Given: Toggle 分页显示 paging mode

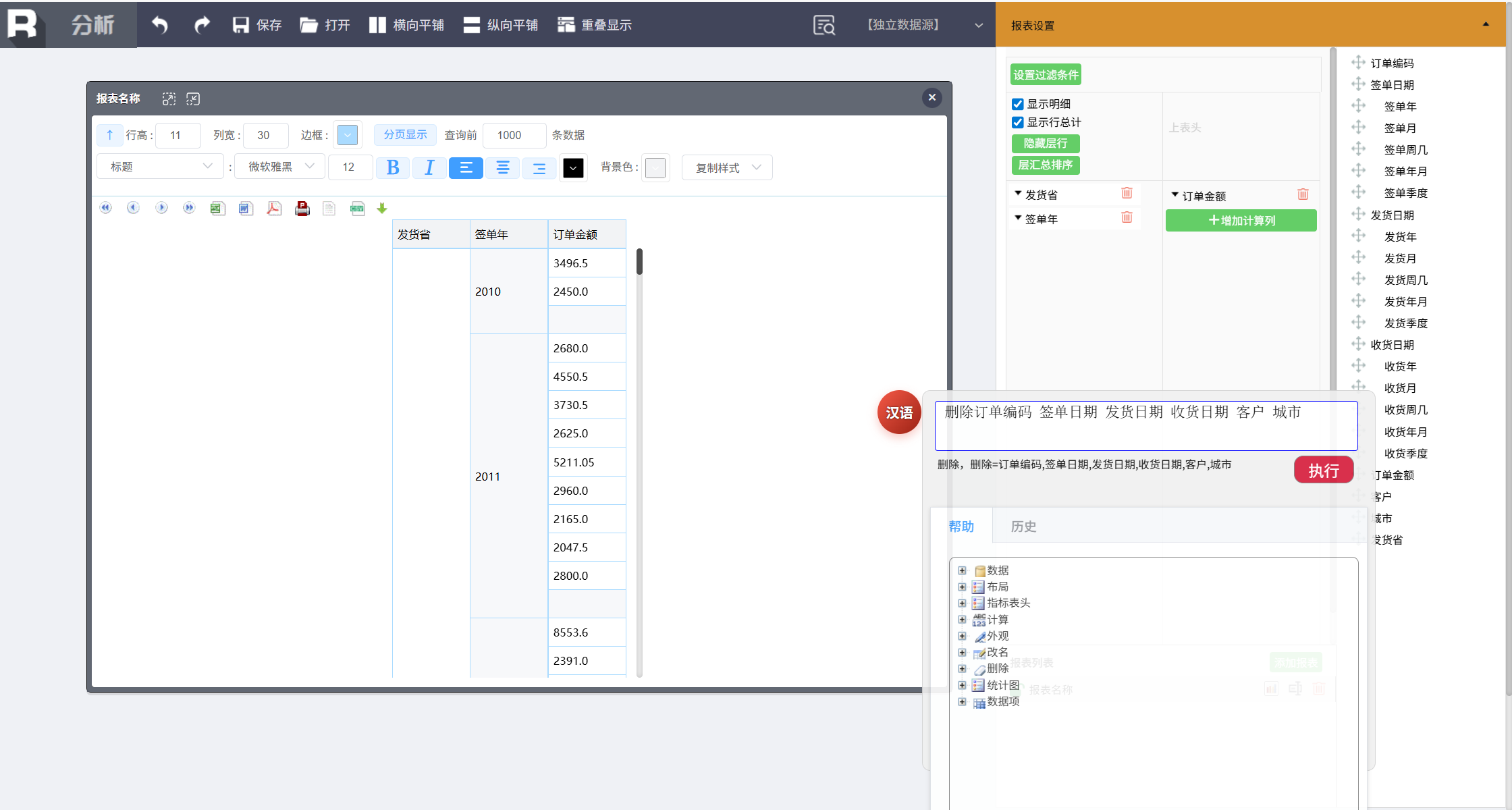Looking at the screenshot, I should 405,135.
